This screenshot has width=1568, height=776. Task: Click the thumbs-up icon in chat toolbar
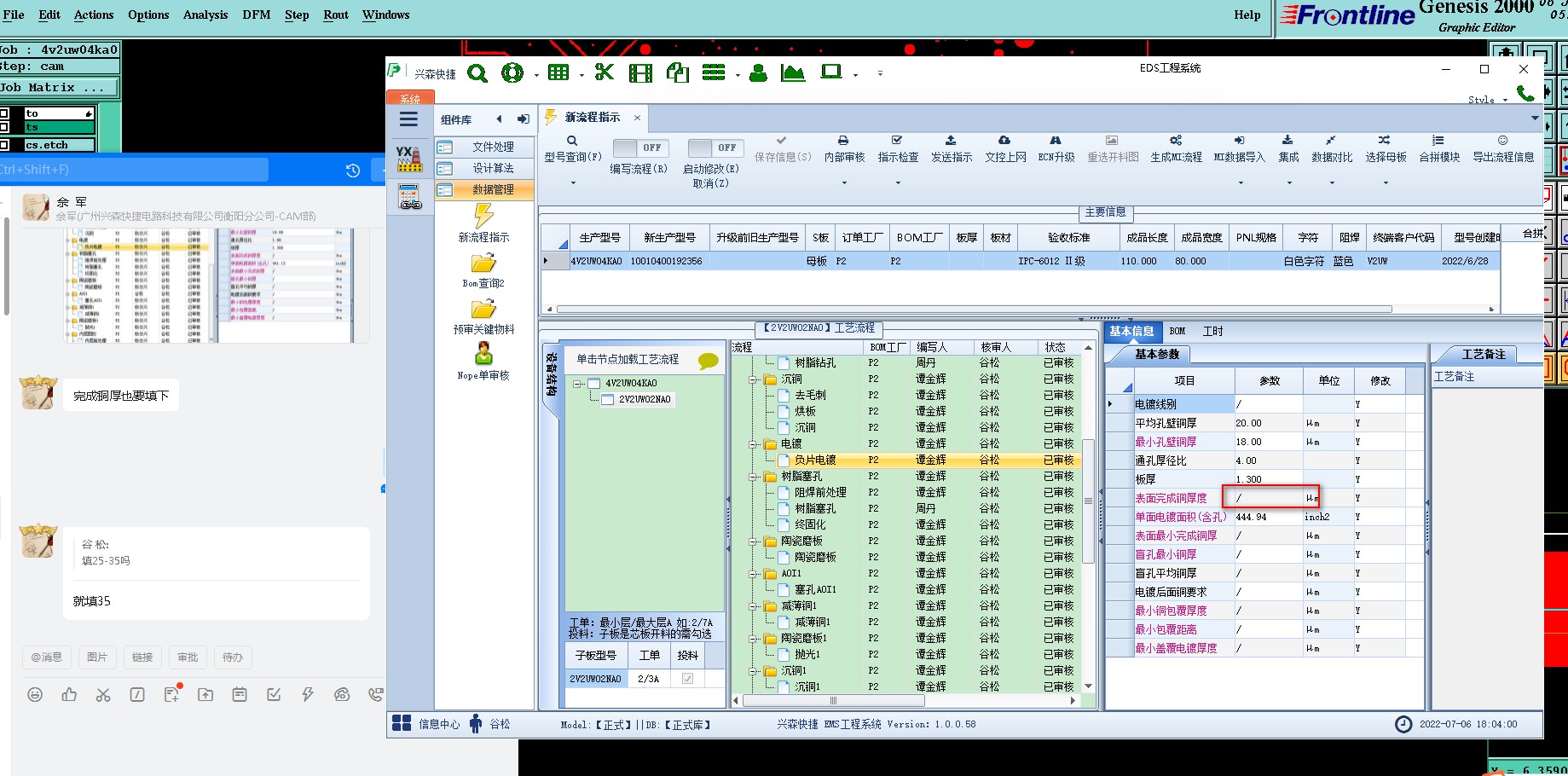tap(69, 695)
